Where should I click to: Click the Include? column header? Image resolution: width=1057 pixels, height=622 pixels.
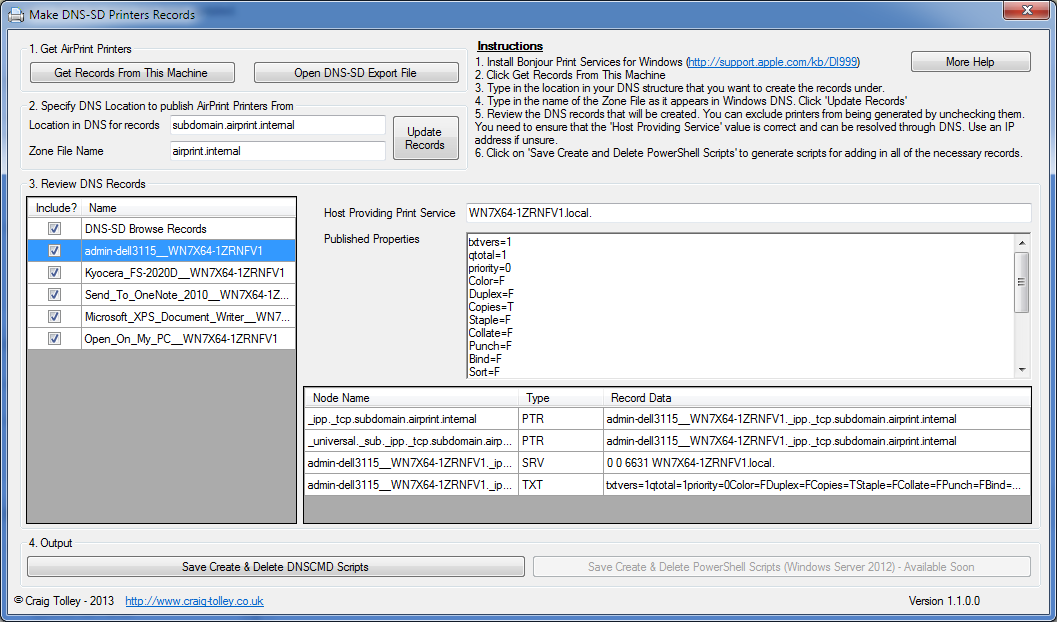click(55, 208)
